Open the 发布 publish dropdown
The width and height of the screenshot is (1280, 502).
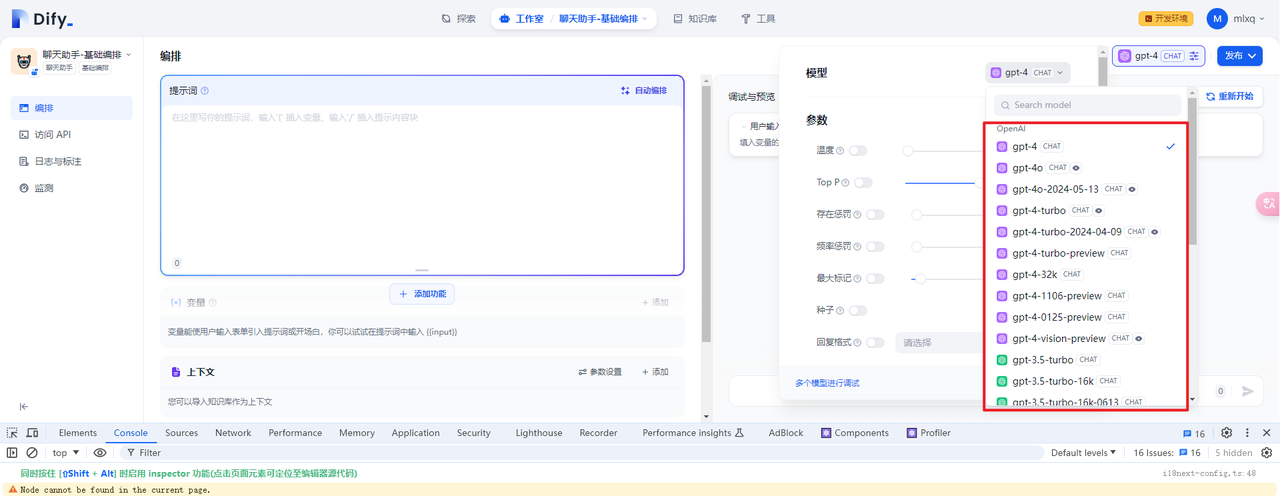tap(1240, 56)
